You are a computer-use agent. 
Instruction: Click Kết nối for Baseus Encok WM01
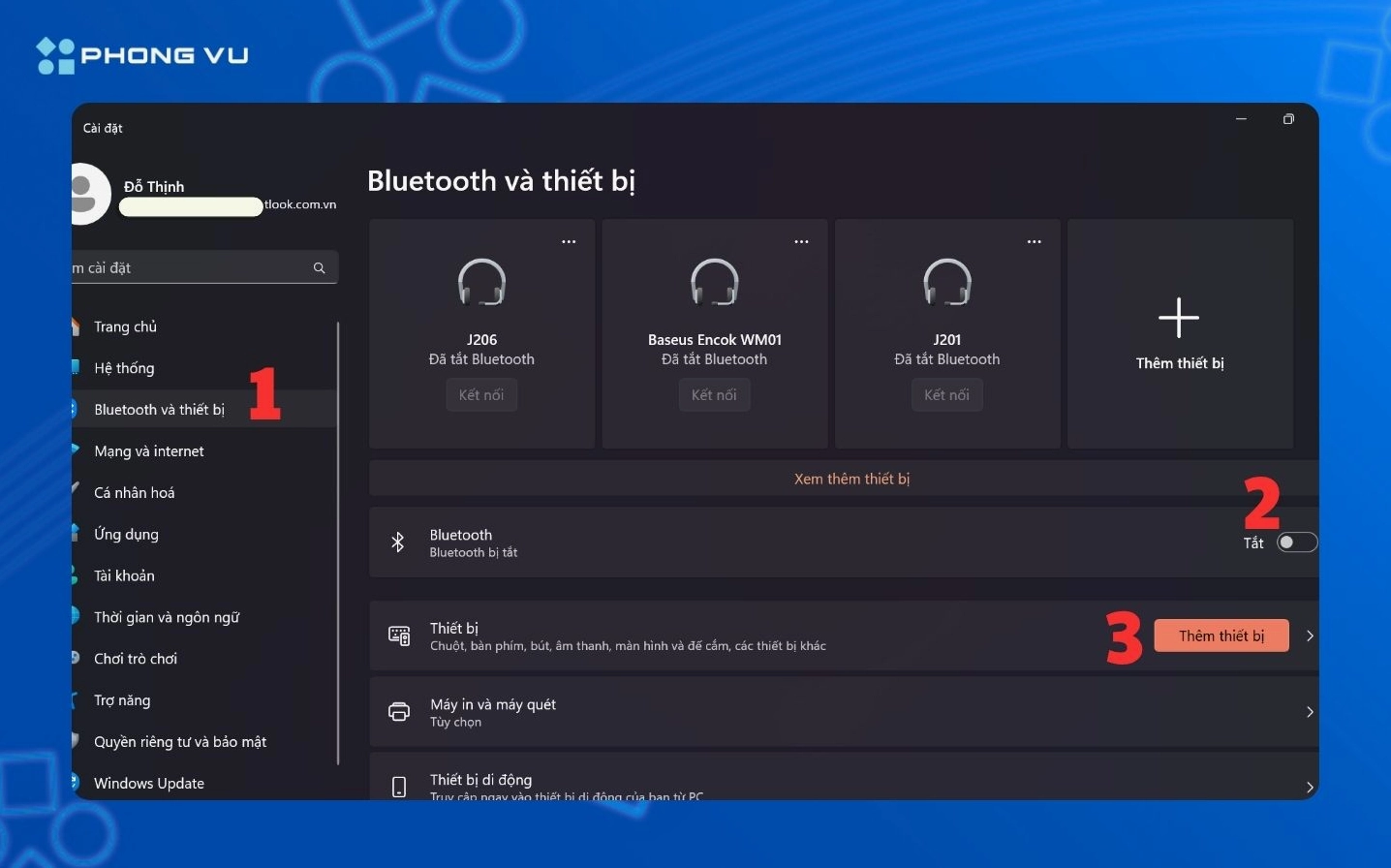[714, 394]
